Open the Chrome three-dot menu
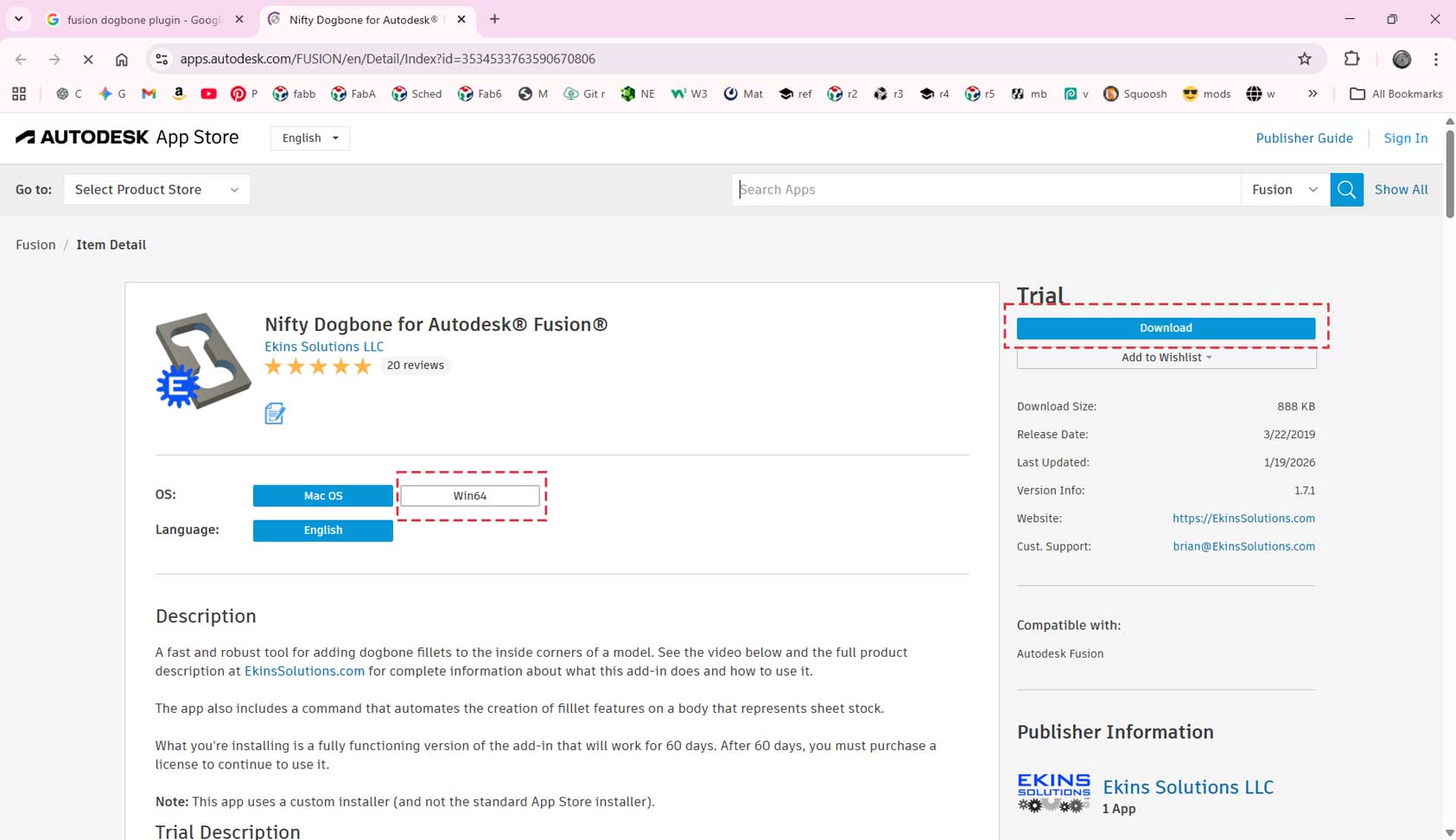This screenshot has height=840, width=1456. pos(1436,59)
